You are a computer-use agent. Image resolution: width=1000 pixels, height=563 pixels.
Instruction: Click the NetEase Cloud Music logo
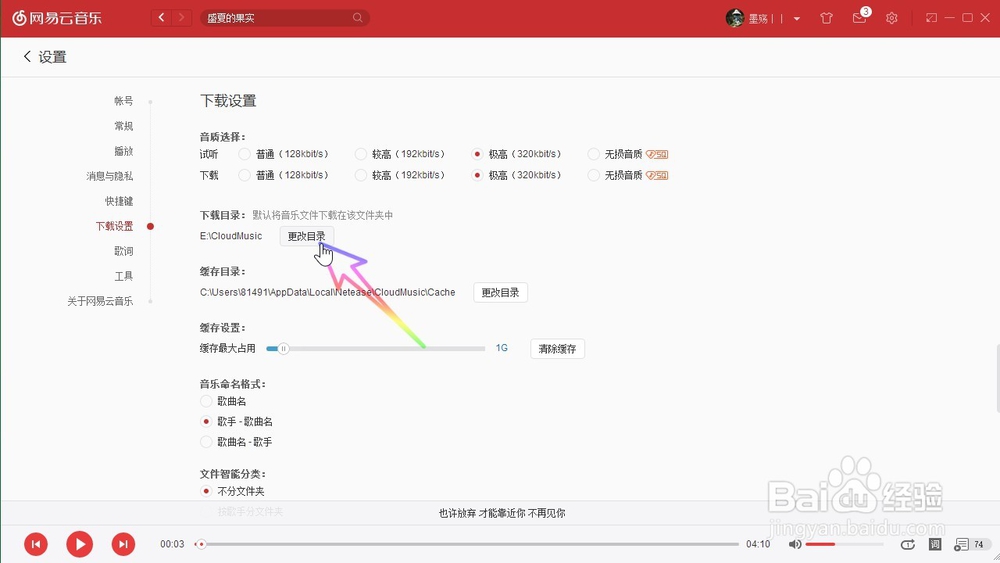tap(57, 18)
